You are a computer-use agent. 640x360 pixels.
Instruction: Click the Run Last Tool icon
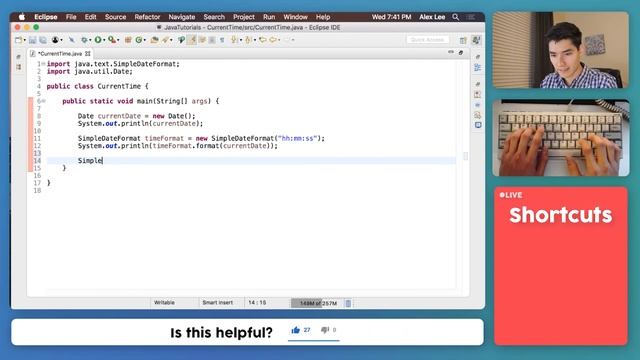pos(111,40)
